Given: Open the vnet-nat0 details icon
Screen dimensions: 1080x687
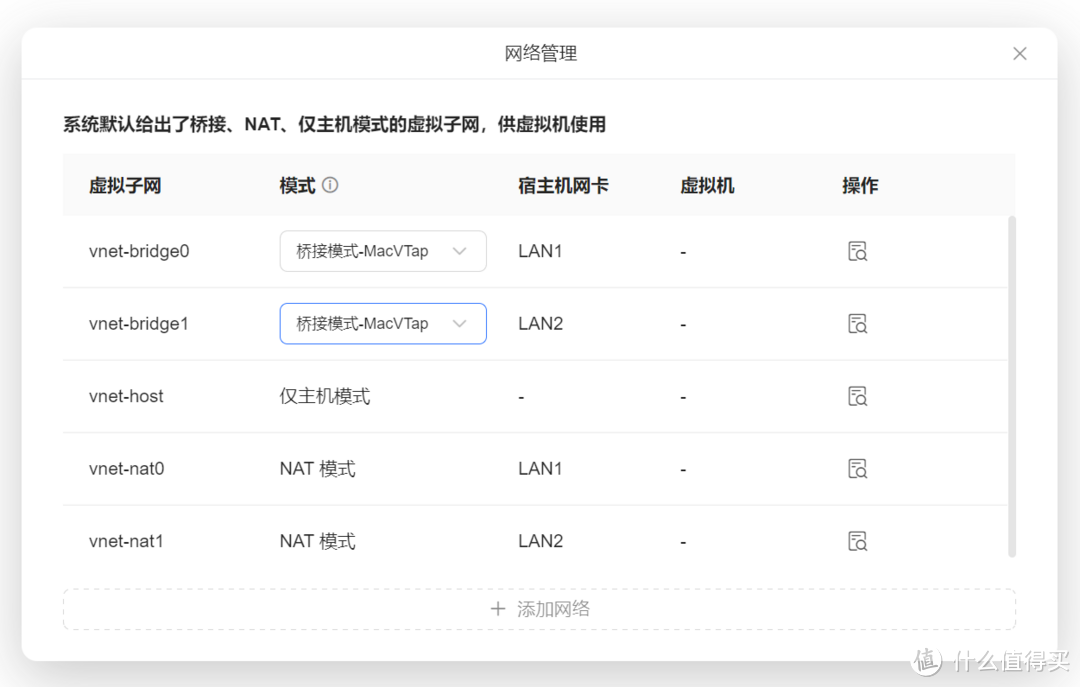Looking at the screenshot, I should click(x=857, y=469).
